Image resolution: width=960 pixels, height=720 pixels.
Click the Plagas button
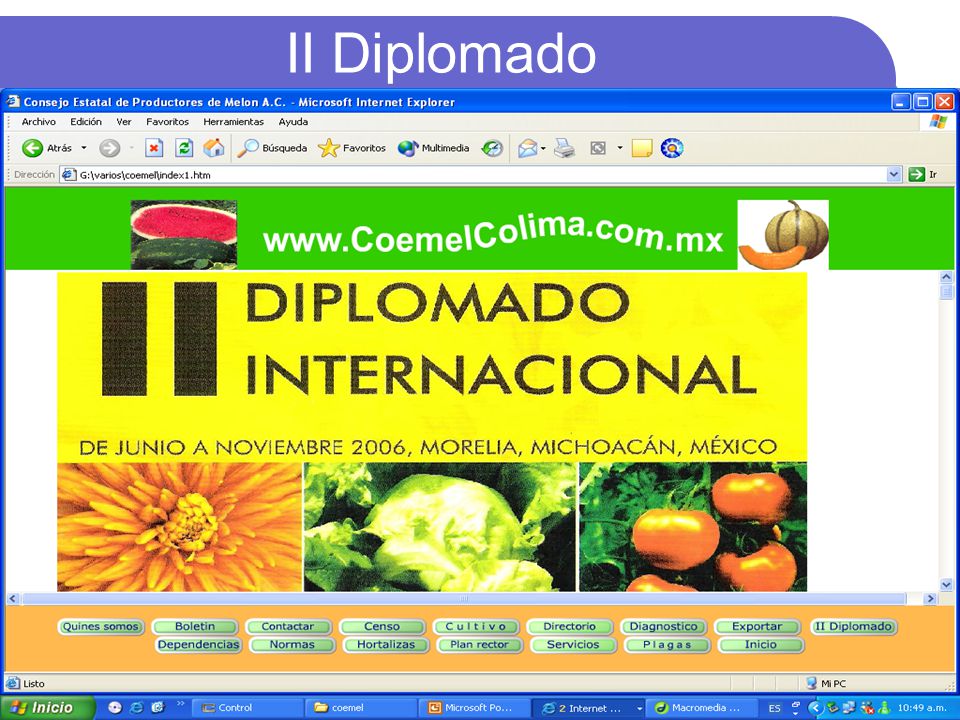(x=667, y=645)
